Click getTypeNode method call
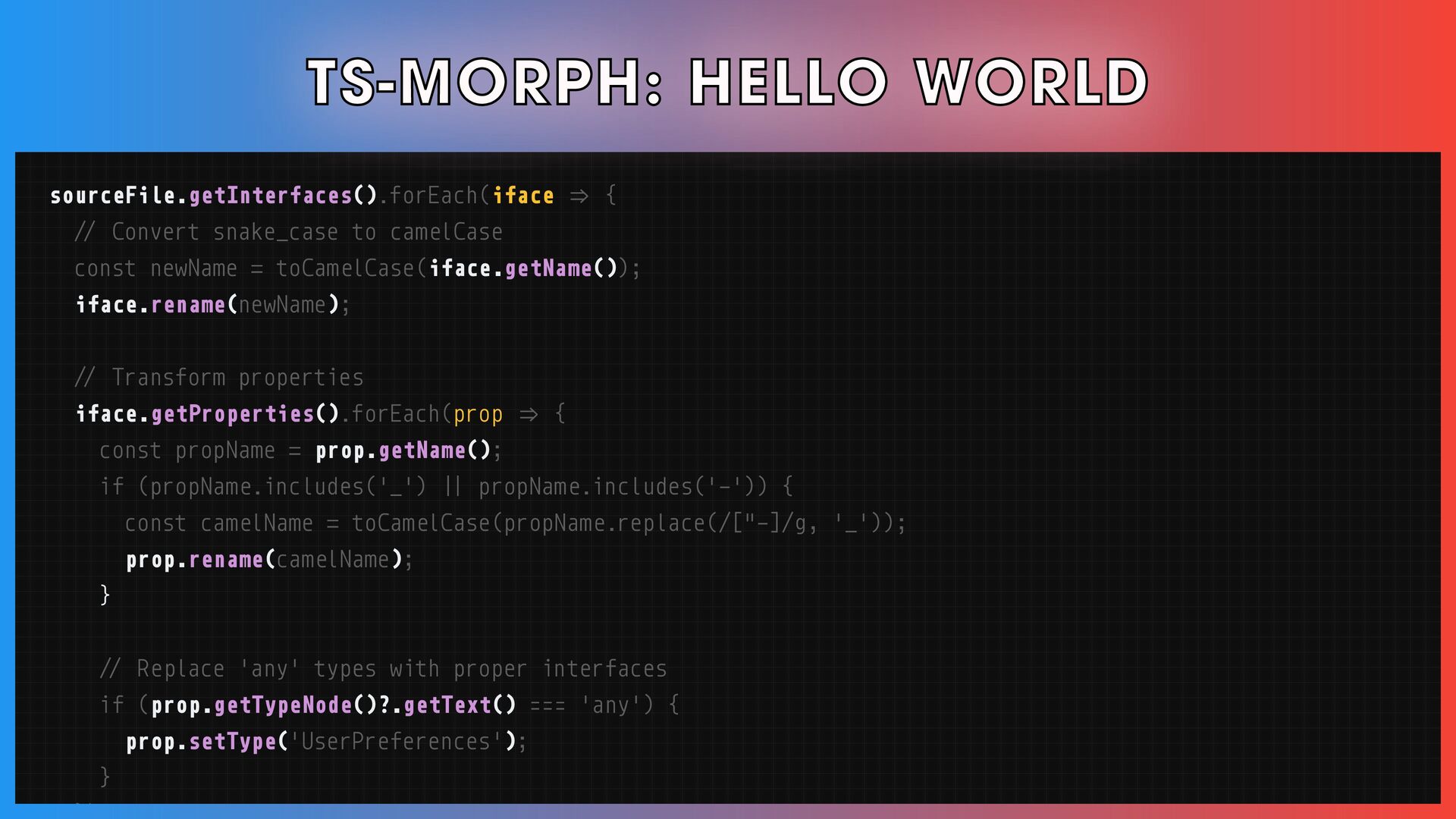The image size is (1456, 819). click(x=282, y=705)
